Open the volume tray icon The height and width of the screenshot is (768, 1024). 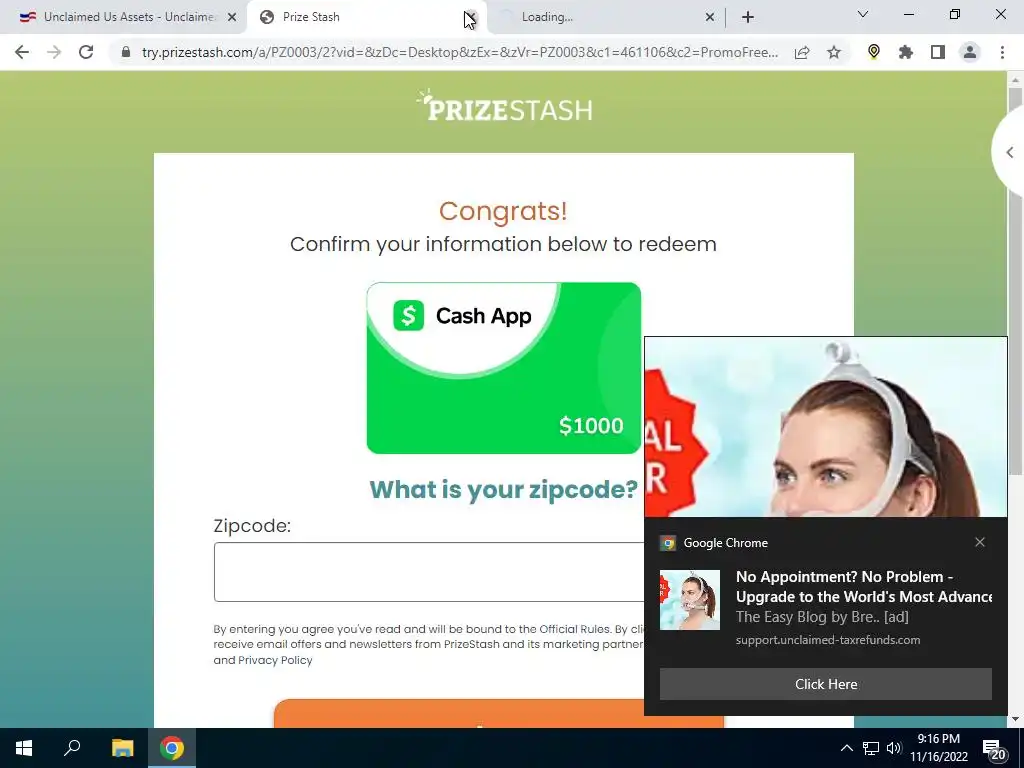coord(894,748)
